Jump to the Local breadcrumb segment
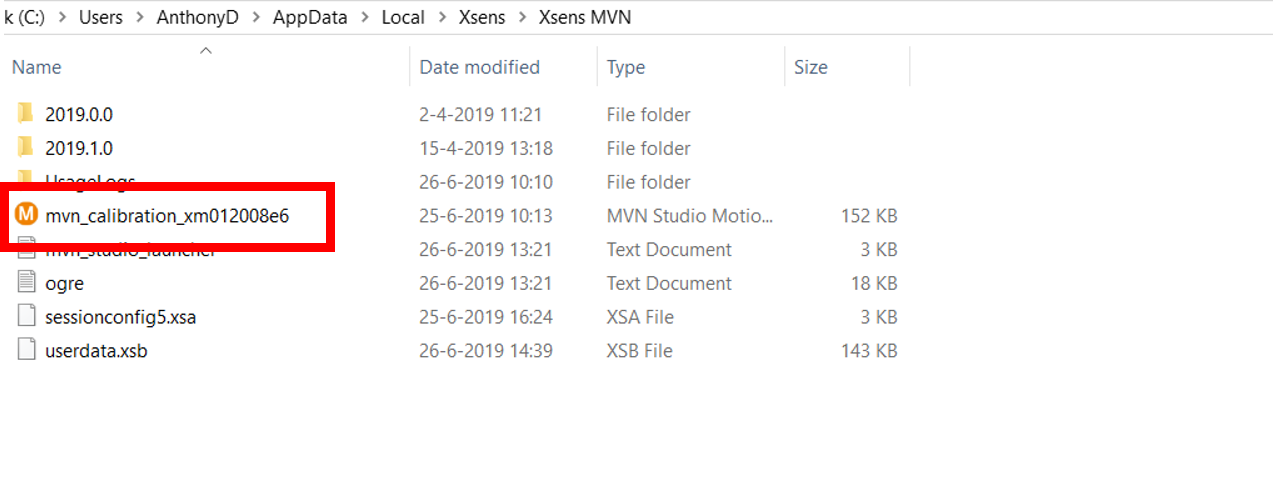The image size is (1273, 491). tap(403, 17)
